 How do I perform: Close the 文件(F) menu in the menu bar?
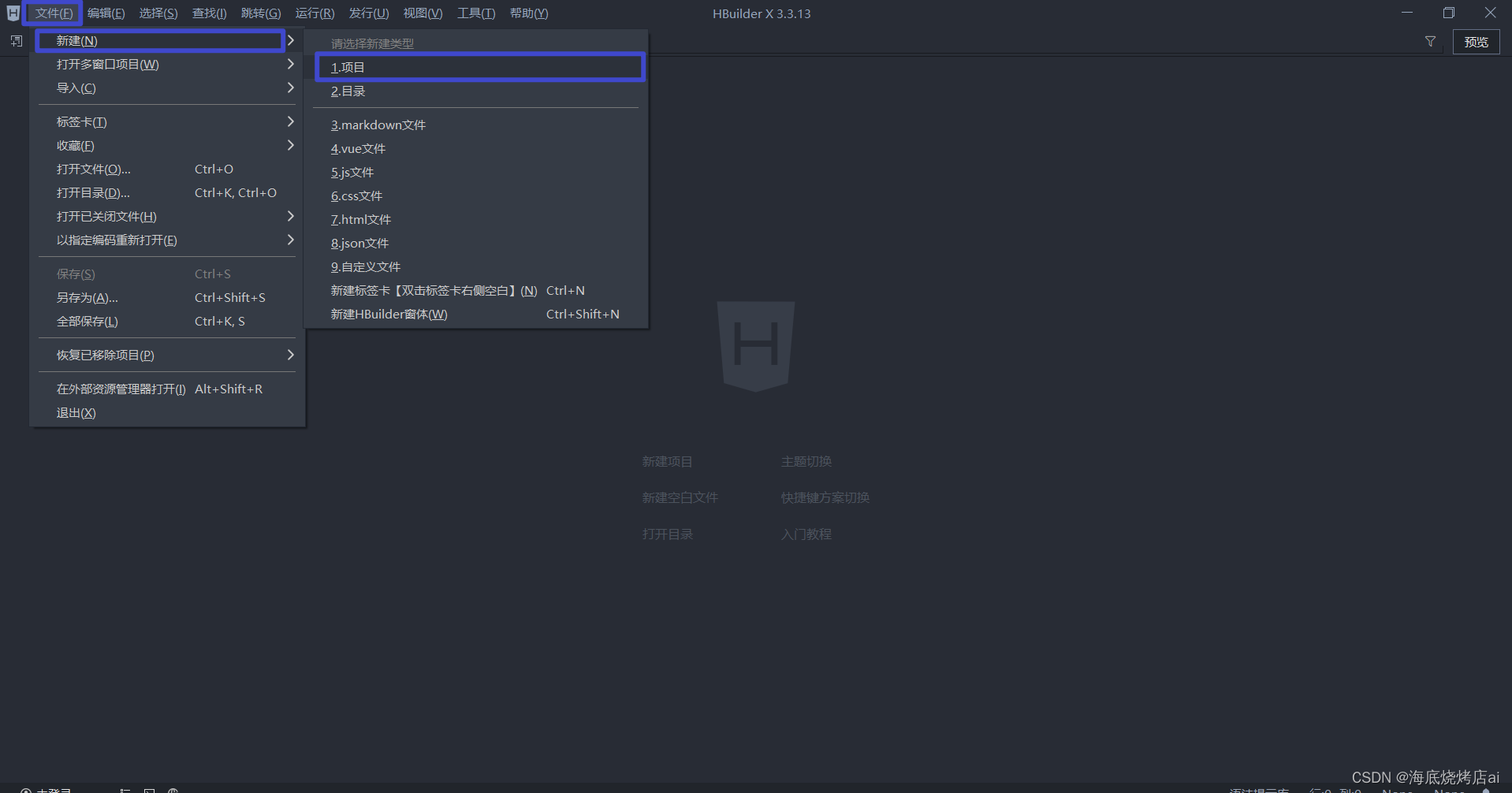(54, 13)
